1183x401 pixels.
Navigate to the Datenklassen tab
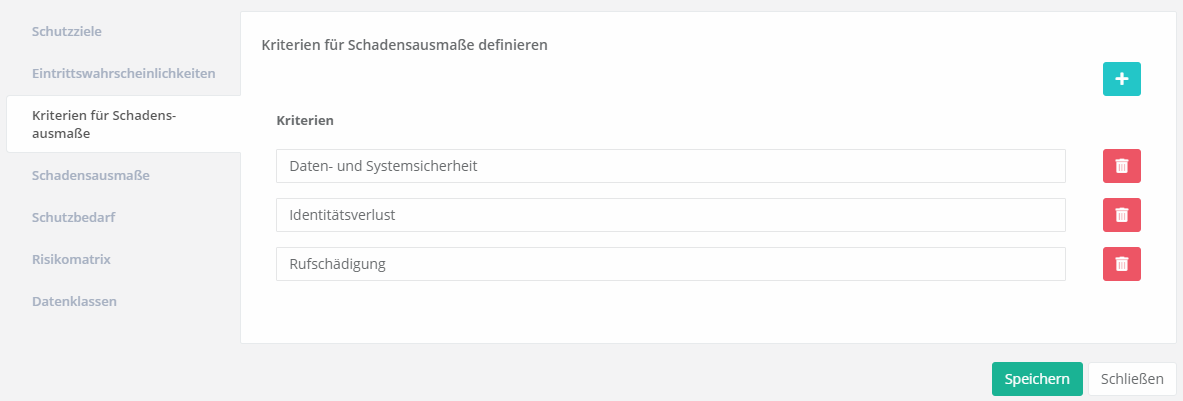pyautogui.click(x=74, y=301)
